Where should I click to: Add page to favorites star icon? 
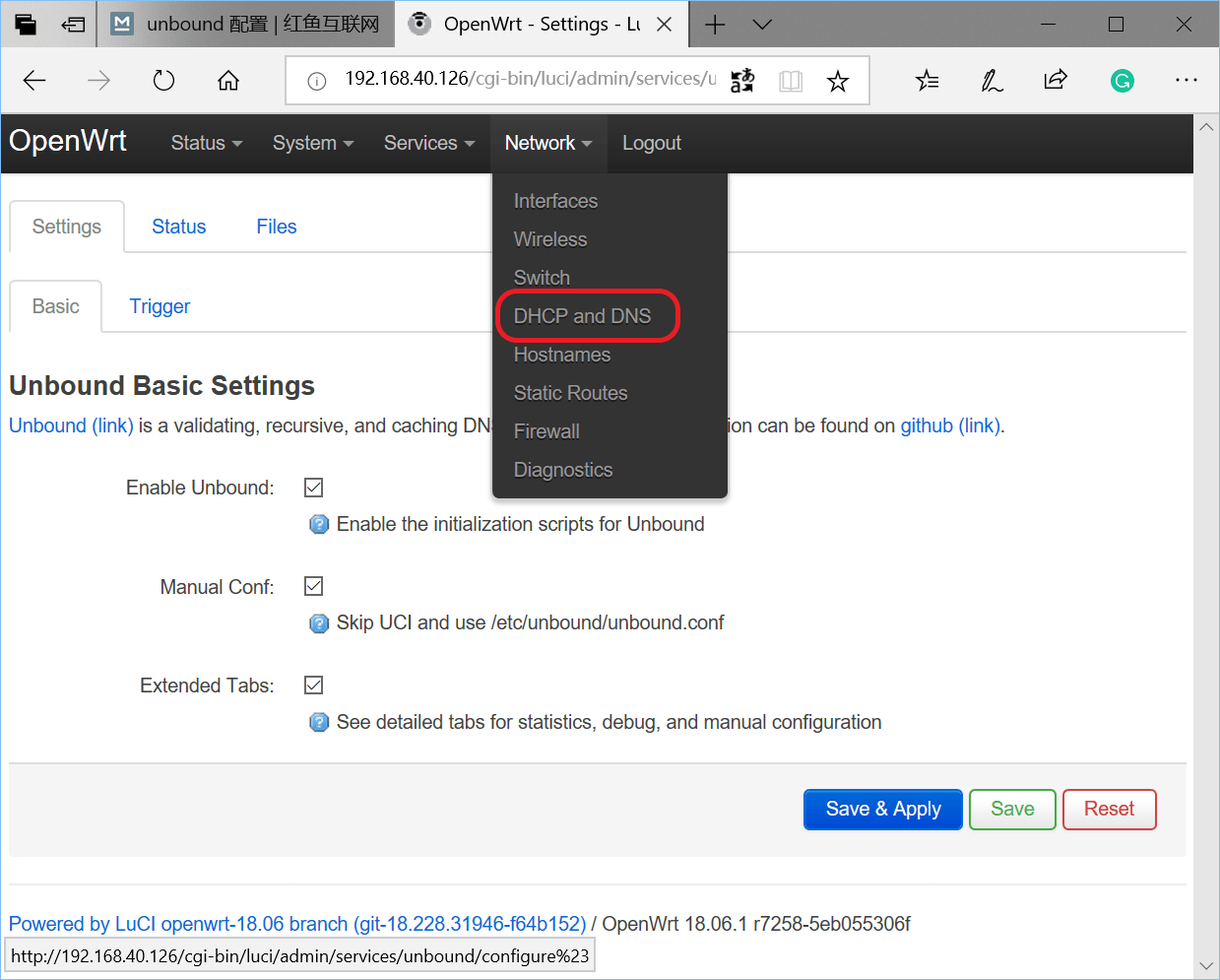click(838, 81)
